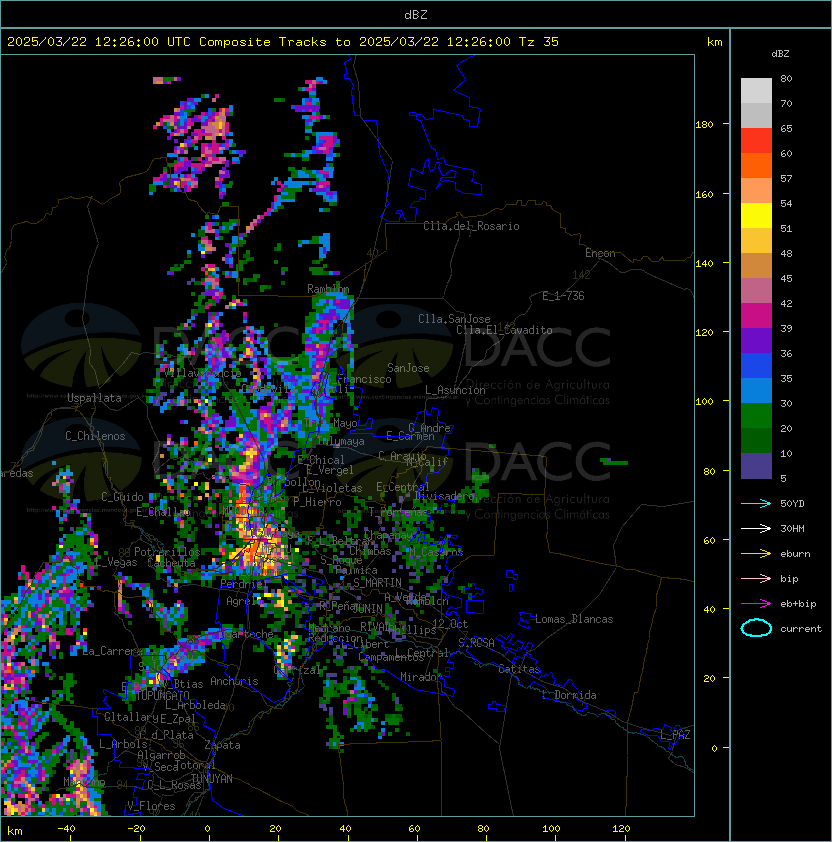
Task: Click the 0 km vertical axis tick
Action: pos(714,749)
